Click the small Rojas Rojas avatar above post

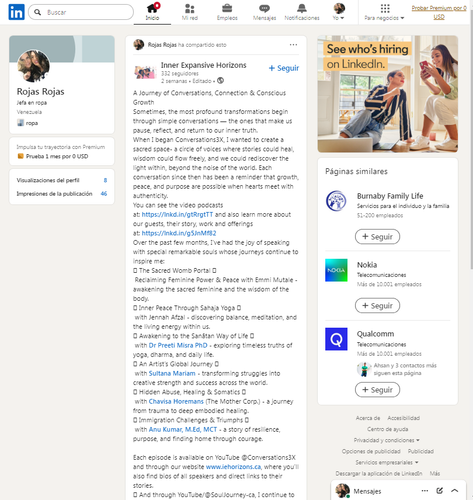[x=139, y=45]
